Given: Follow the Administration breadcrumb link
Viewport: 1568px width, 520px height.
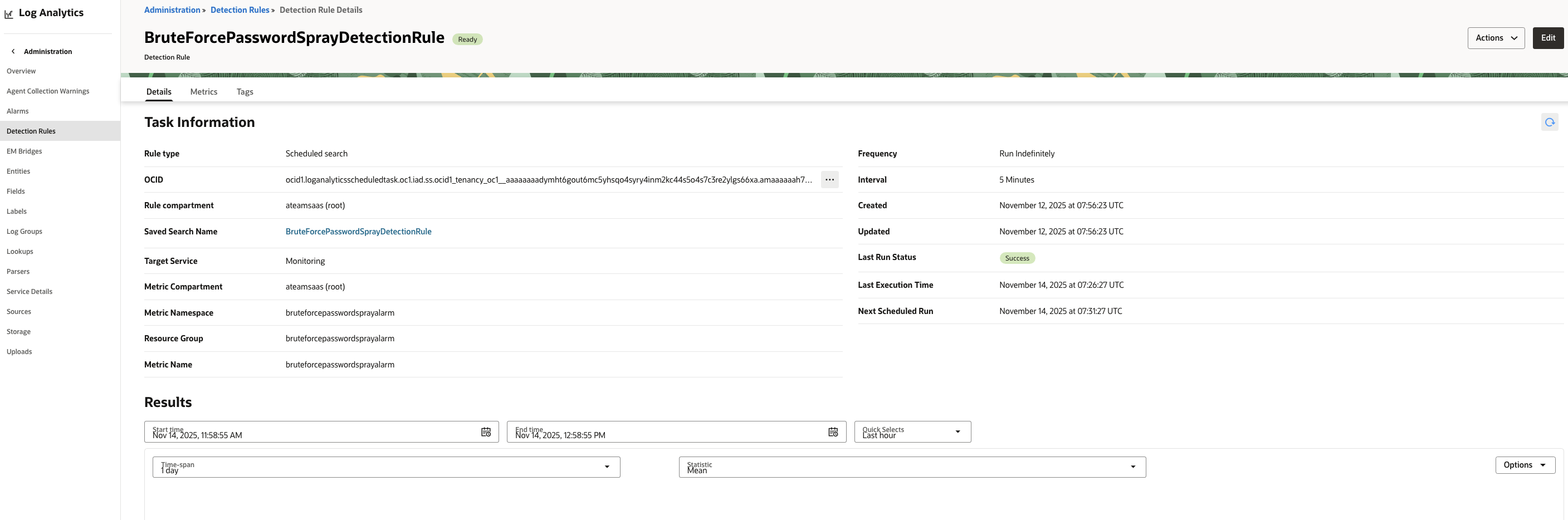Looking at the screenshot, I should click(172, 9).
